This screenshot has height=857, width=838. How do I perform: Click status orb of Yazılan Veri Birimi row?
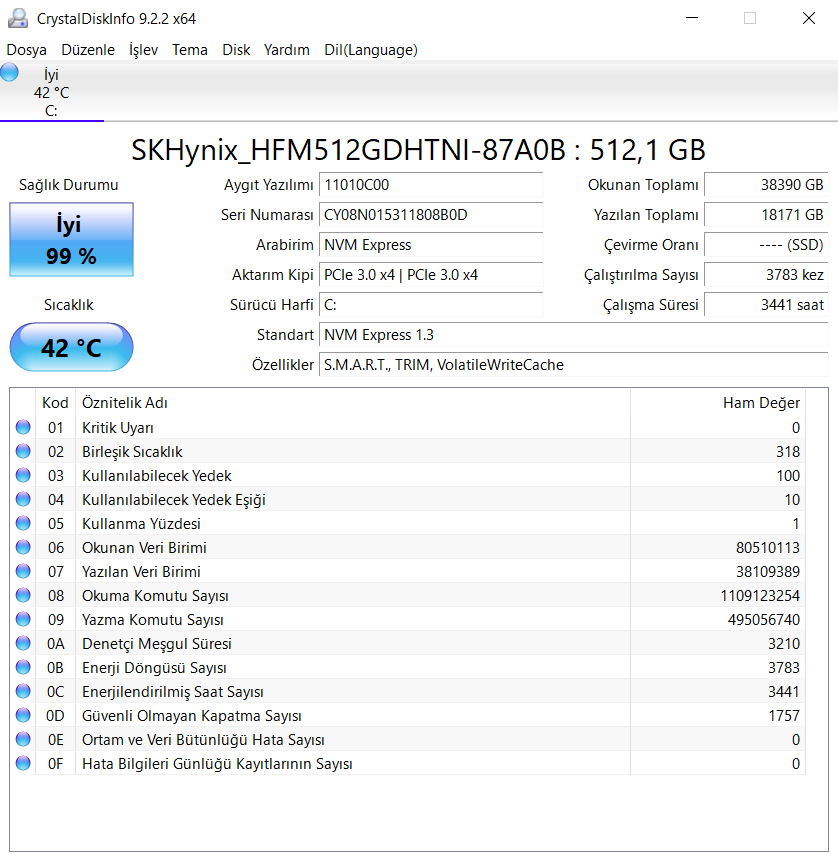(x=23, y=572)
